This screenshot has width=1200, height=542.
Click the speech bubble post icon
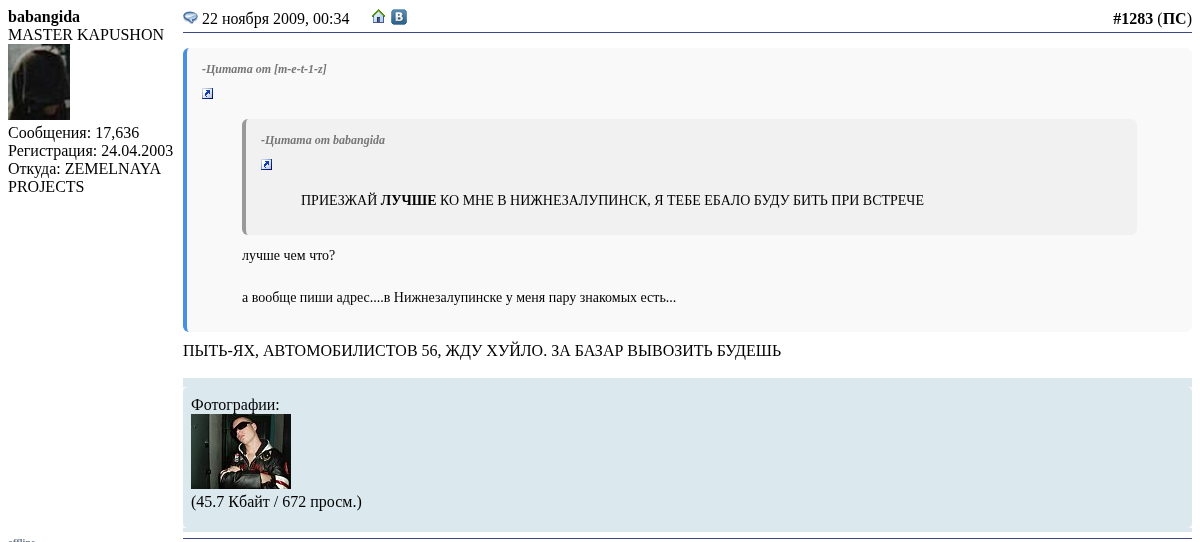(x=190, y=18)
